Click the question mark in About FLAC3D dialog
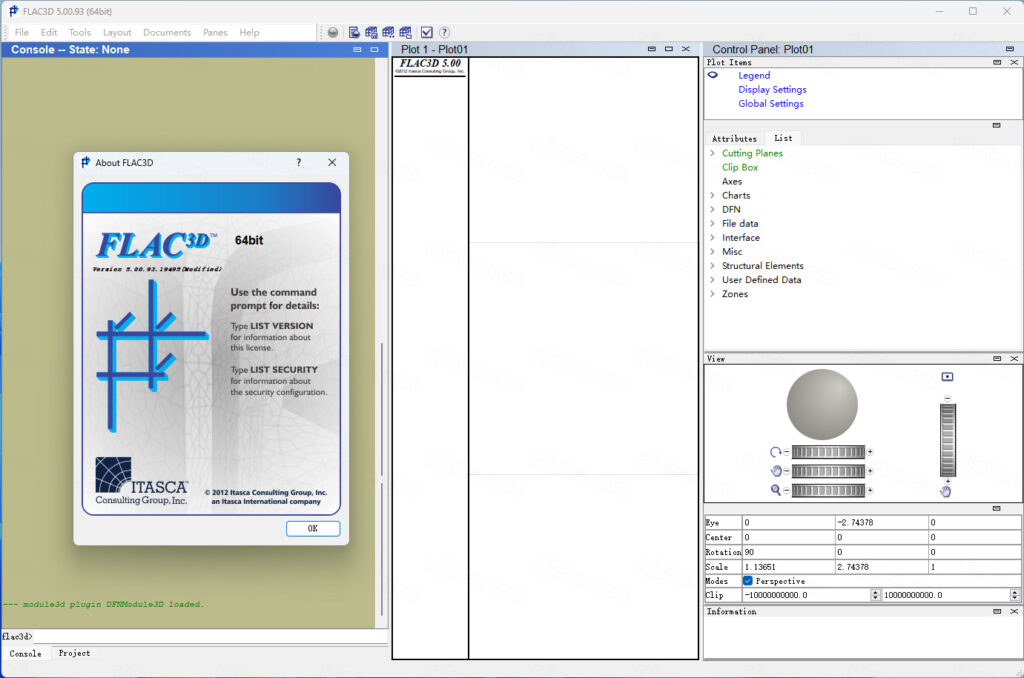The height and width of the screenshot is (678, 1024). tap(299, 163)
